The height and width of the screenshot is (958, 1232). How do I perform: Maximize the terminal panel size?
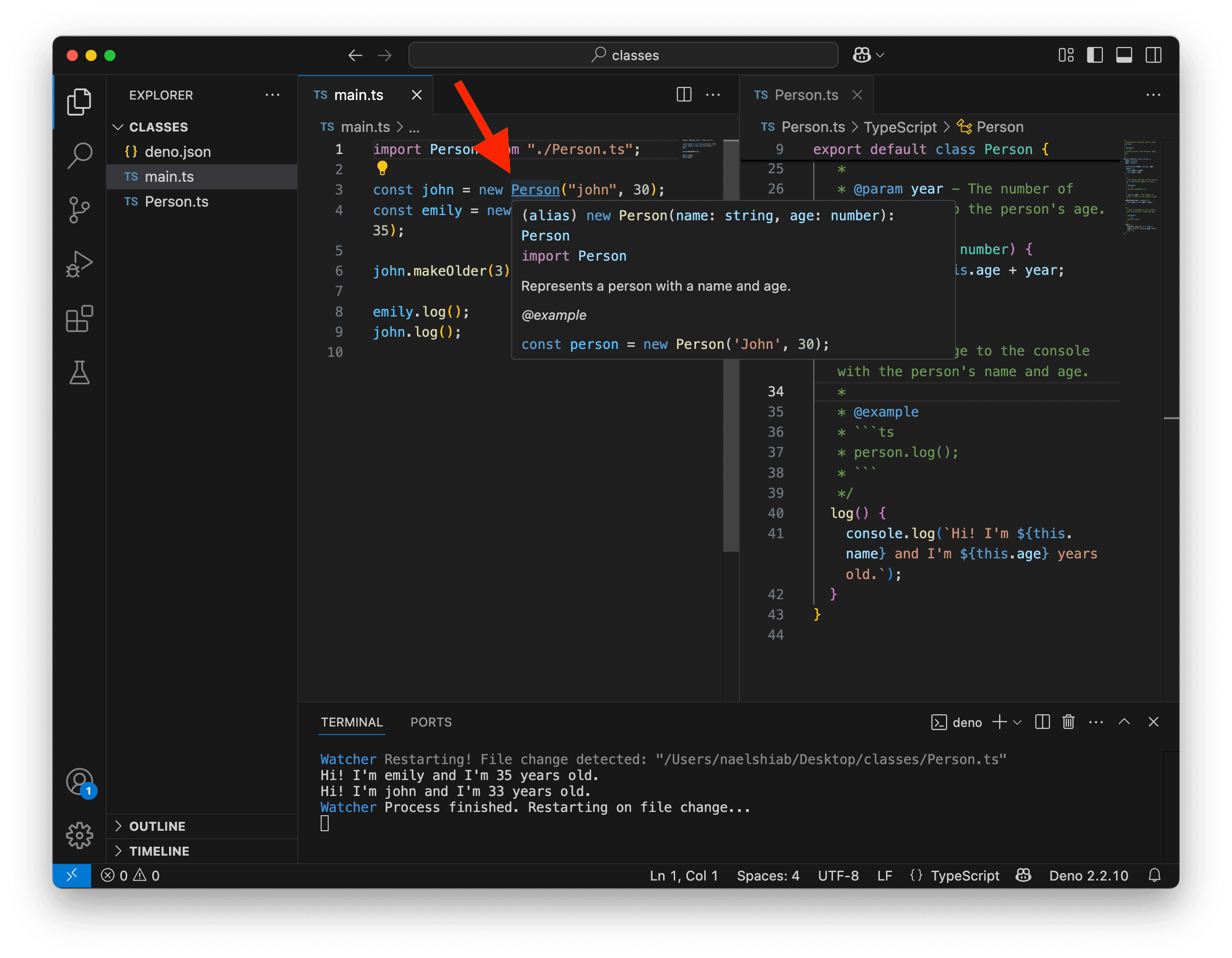[1124, 722]
